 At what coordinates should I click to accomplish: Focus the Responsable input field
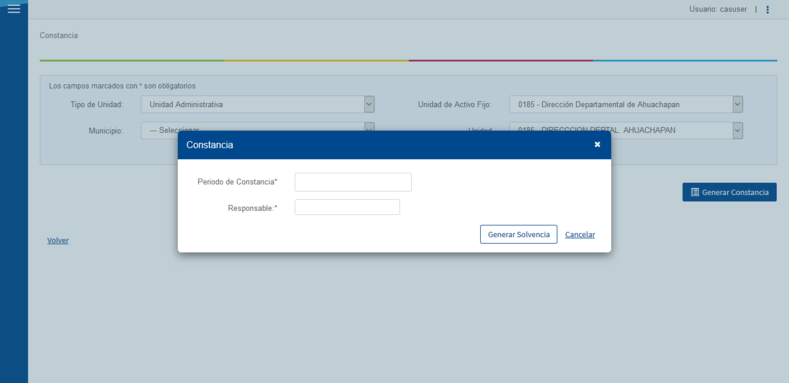point(347,207)
